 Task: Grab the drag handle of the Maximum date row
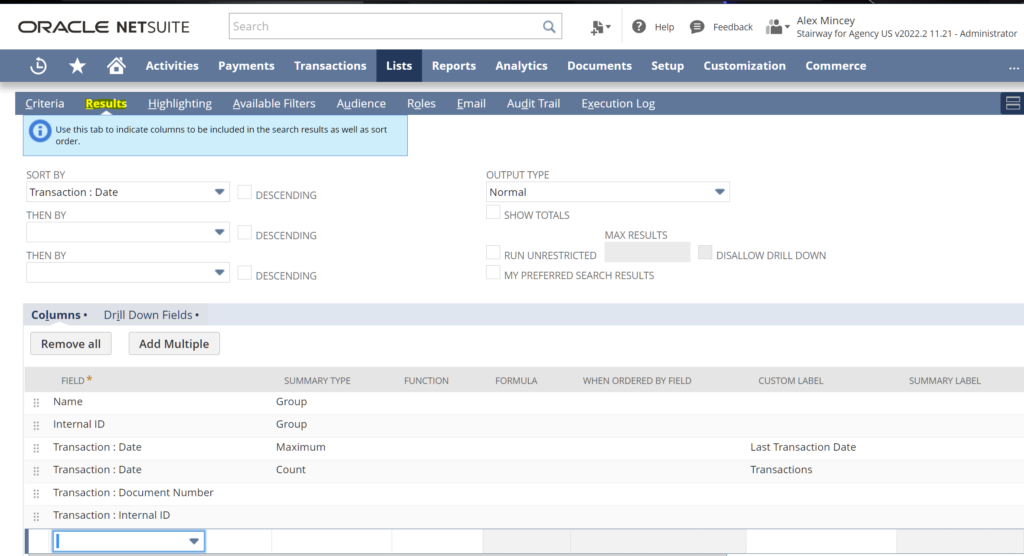tap(37, 448)
